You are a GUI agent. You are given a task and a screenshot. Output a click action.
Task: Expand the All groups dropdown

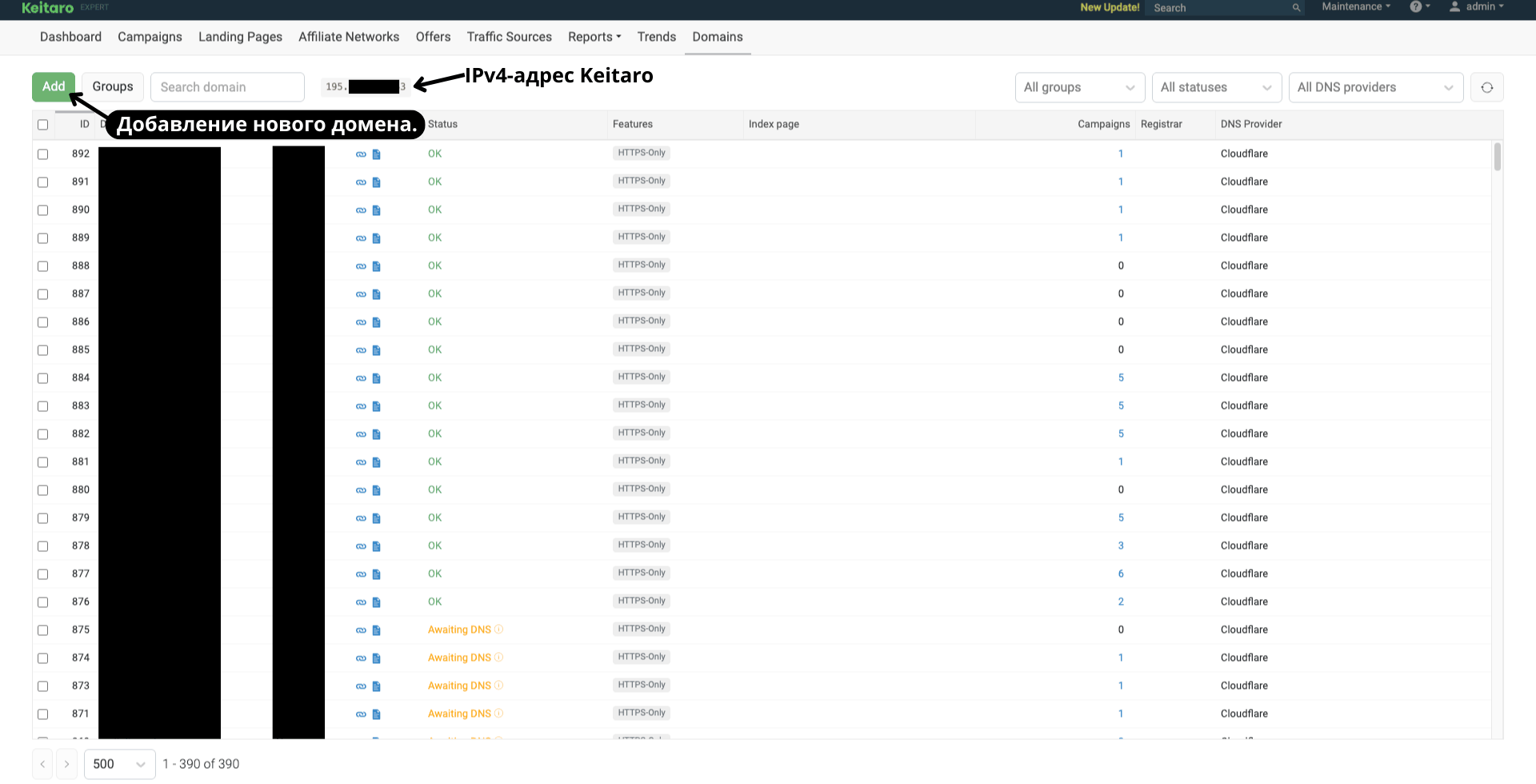[1080, 87]
